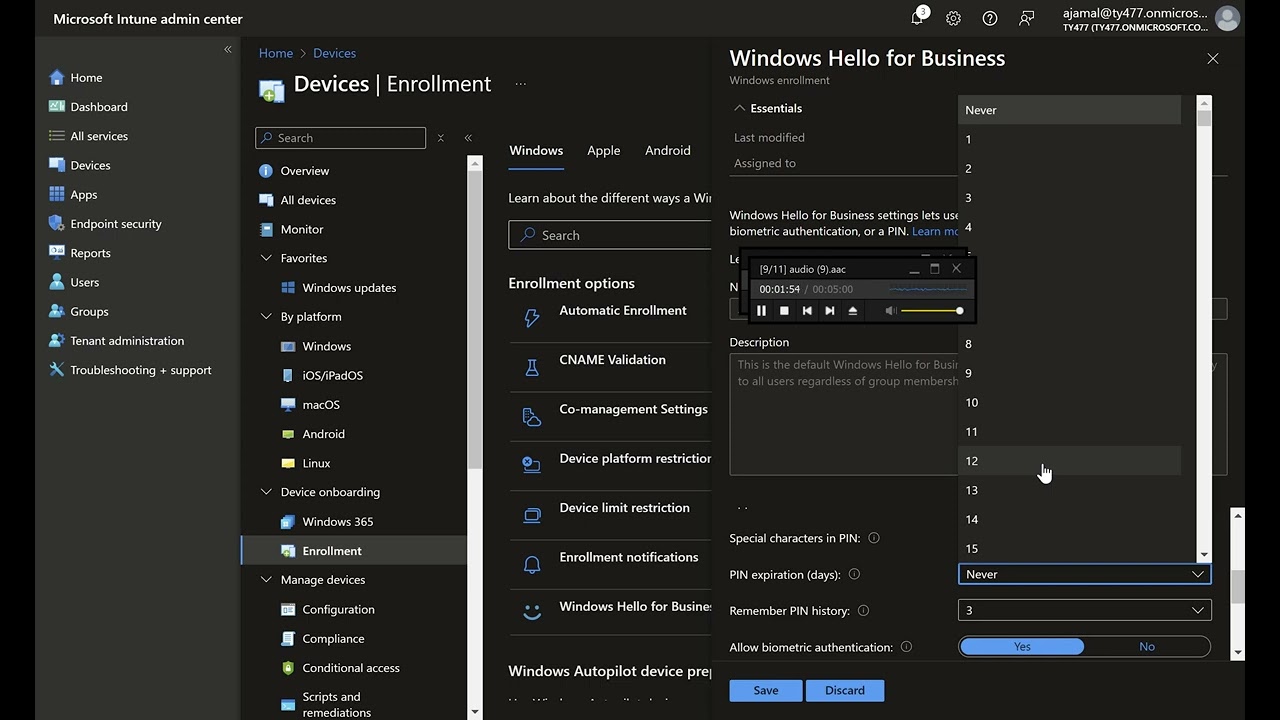Viewport: 1280px width, 720px height.
Task: Click the eject button in audio player
Action: pyautogui.click(x=852, y=311)
